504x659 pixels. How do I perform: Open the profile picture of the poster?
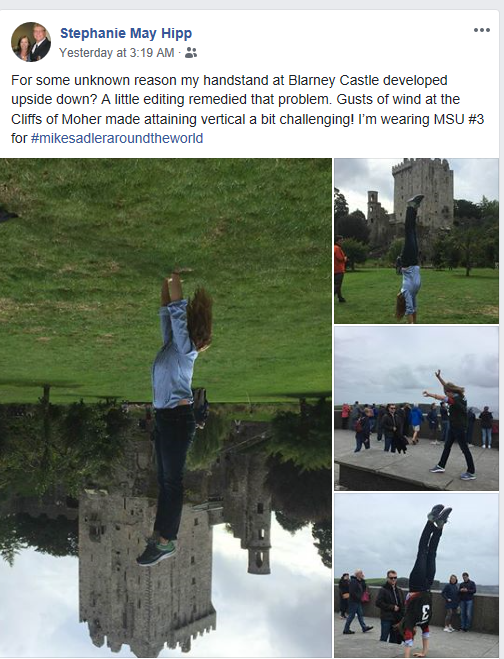[x=31, y=42]
